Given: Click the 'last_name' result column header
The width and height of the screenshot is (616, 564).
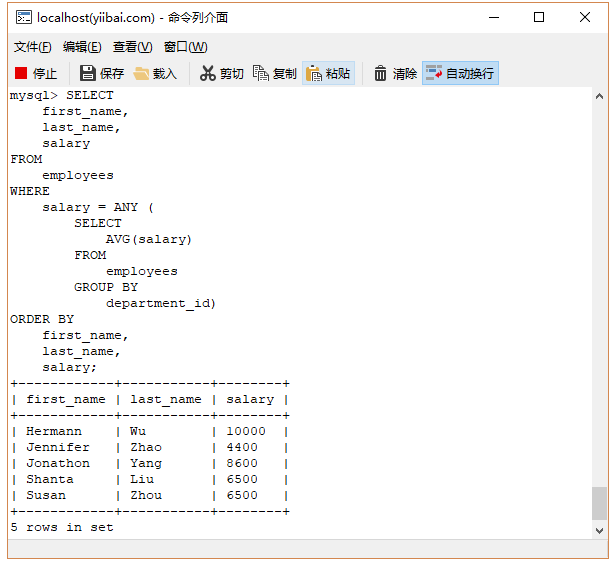Looking at the screenshot, I should 166,399.
